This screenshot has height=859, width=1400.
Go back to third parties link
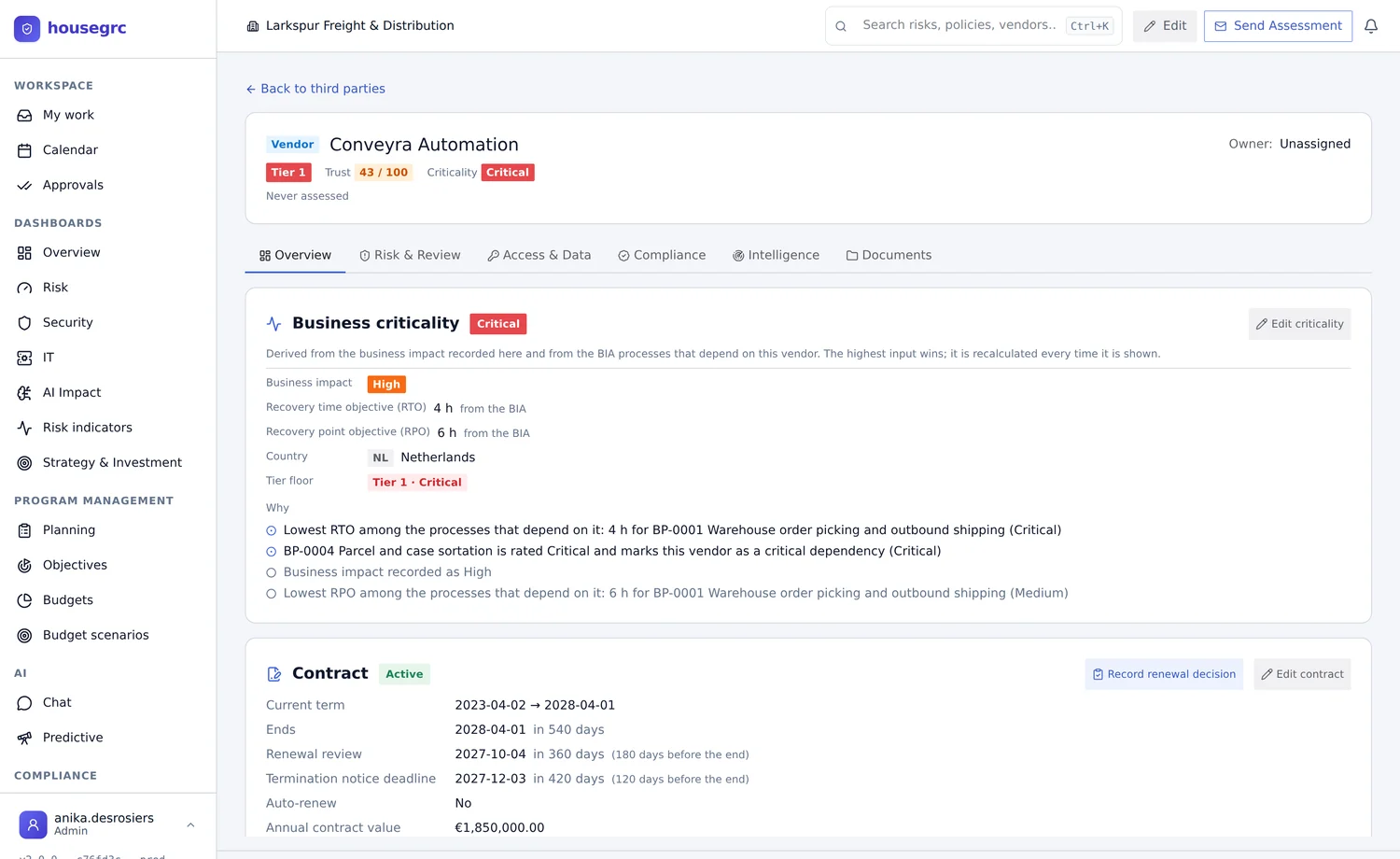315,89
